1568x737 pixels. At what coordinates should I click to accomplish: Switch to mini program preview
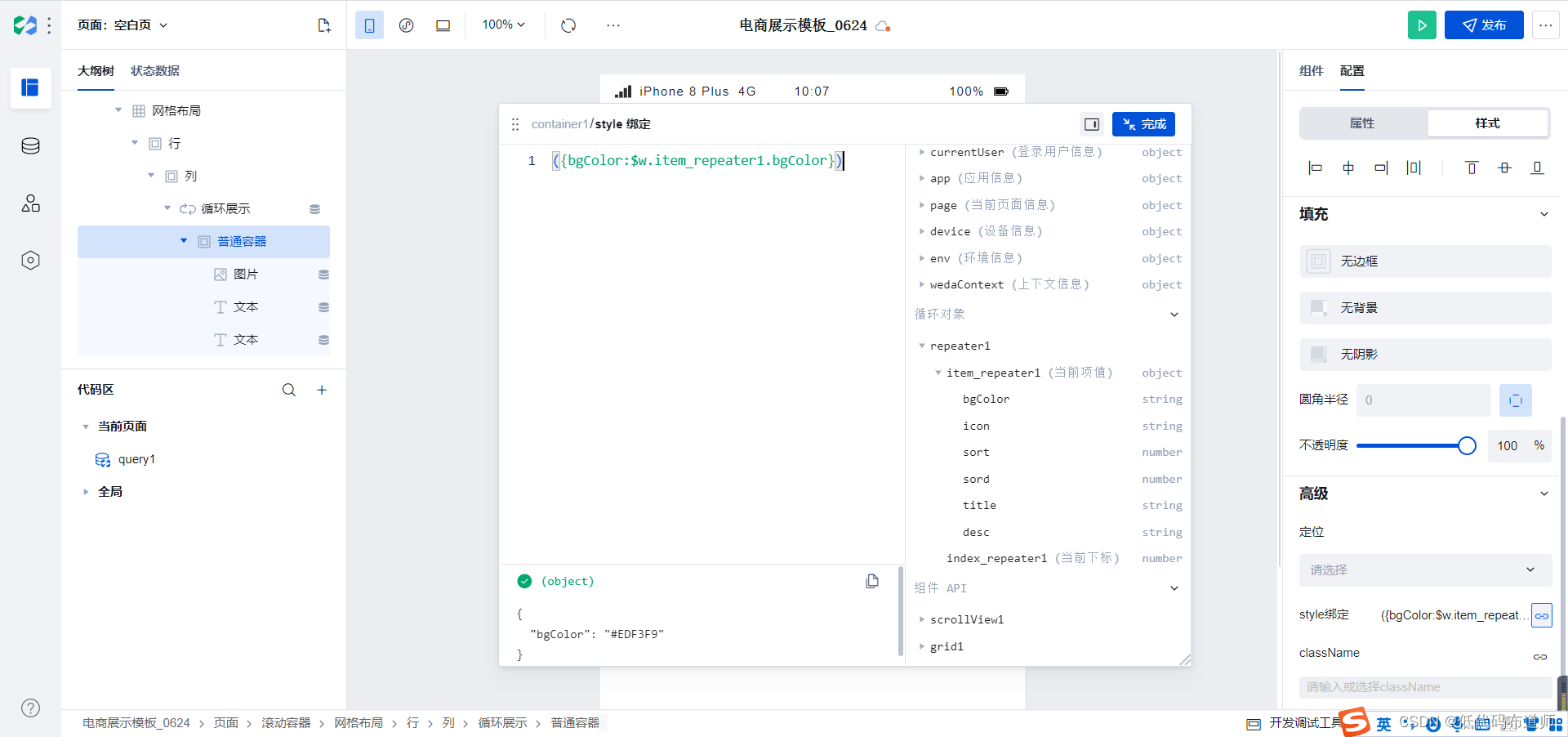point(406,25)
